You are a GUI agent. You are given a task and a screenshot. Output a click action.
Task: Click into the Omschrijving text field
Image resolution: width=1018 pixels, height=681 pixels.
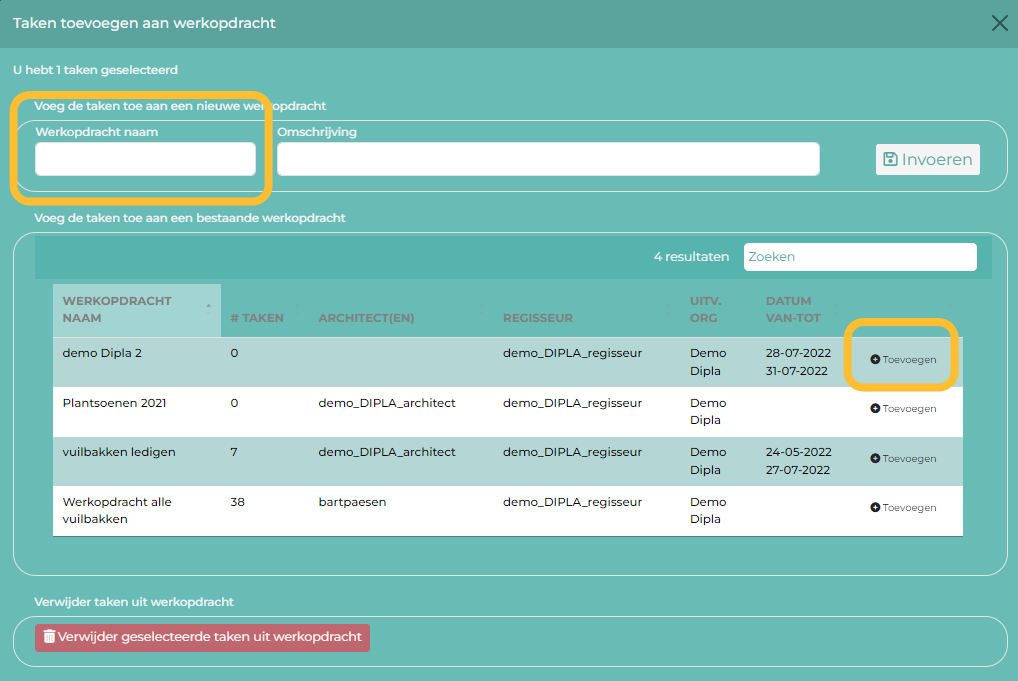pyautogui.click(x=548, y=159)
